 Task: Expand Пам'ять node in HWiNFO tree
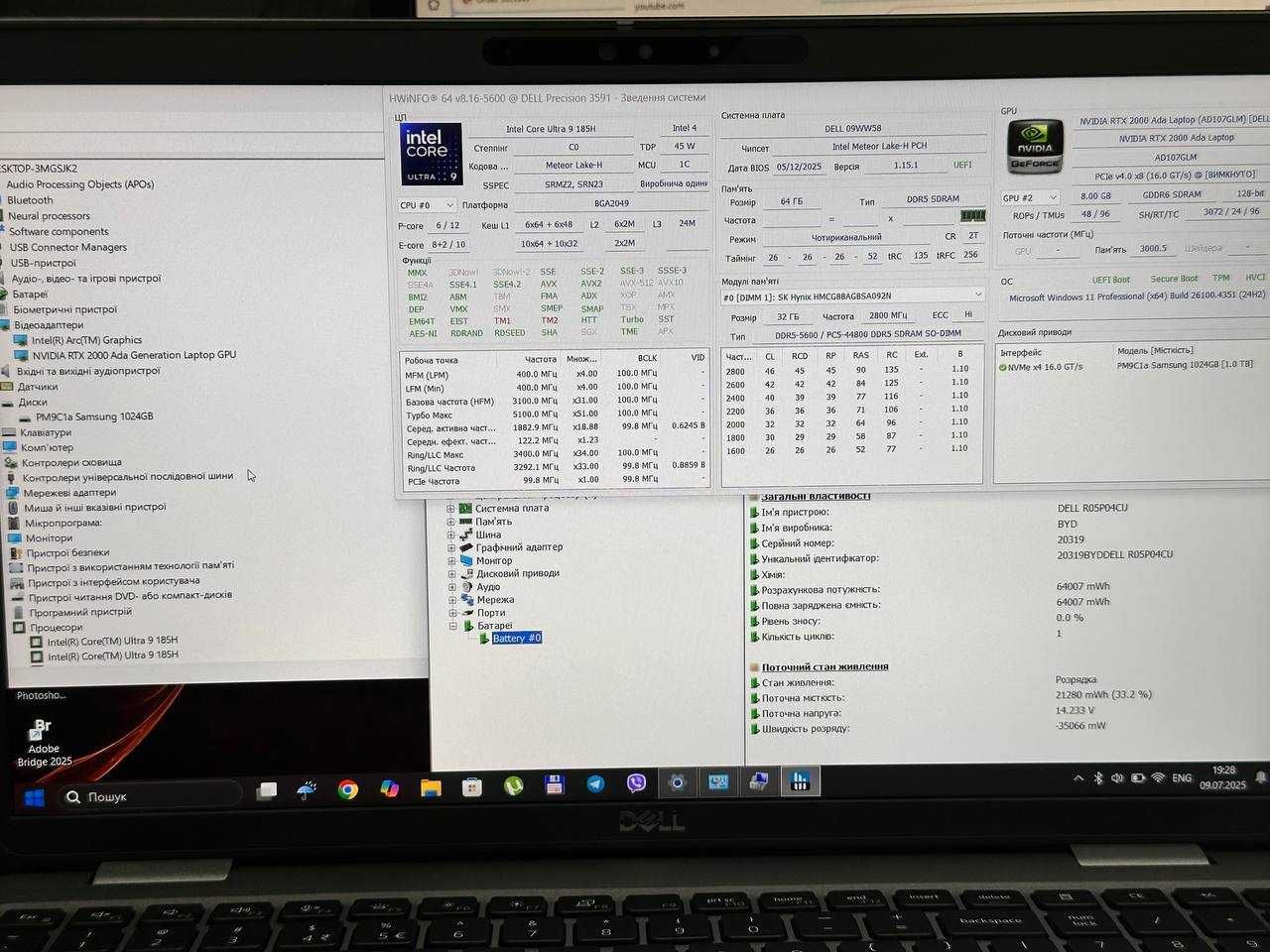450,522
